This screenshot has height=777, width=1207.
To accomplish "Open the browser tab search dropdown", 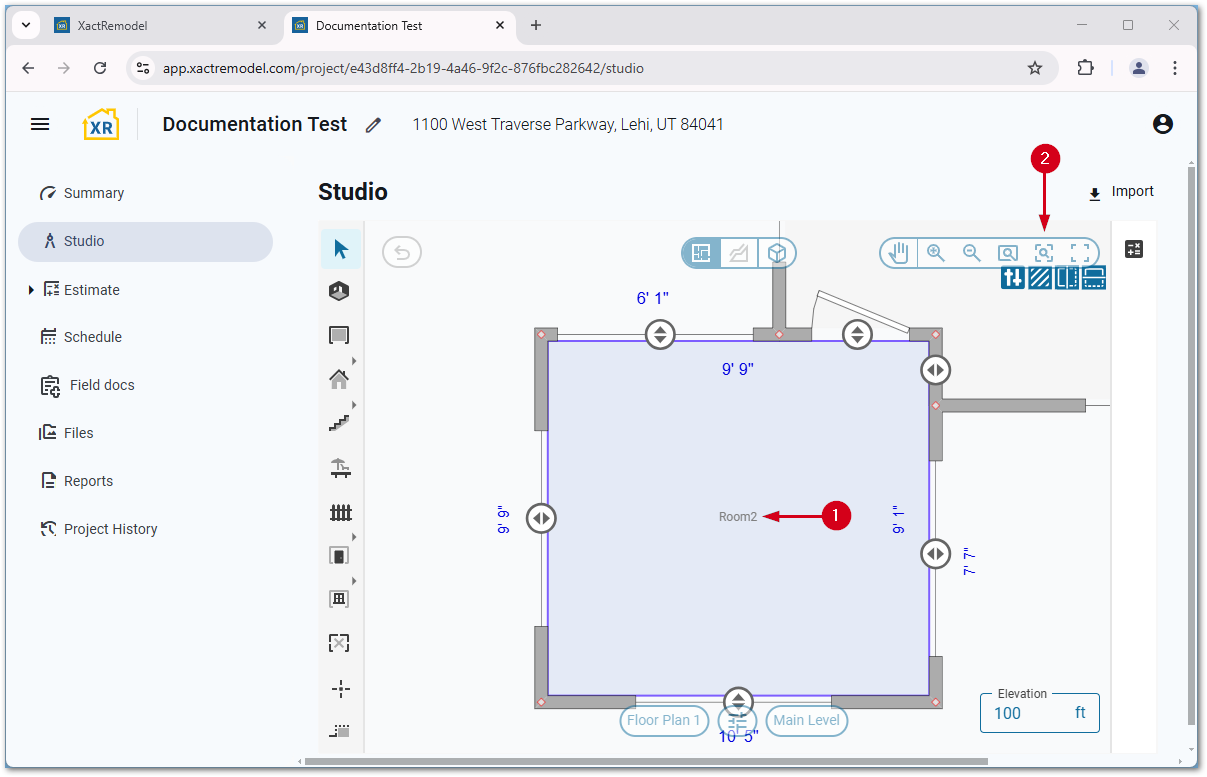I will coord(26,25).
